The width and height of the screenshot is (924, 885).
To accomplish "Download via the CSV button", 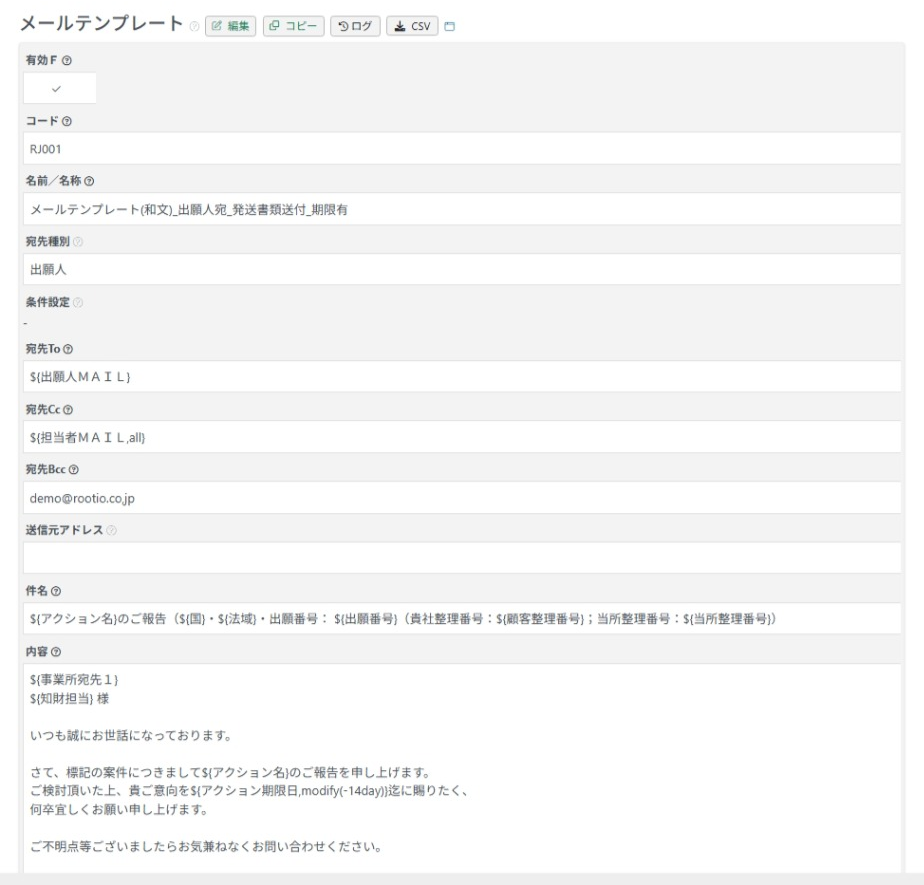I will (412, 26).
